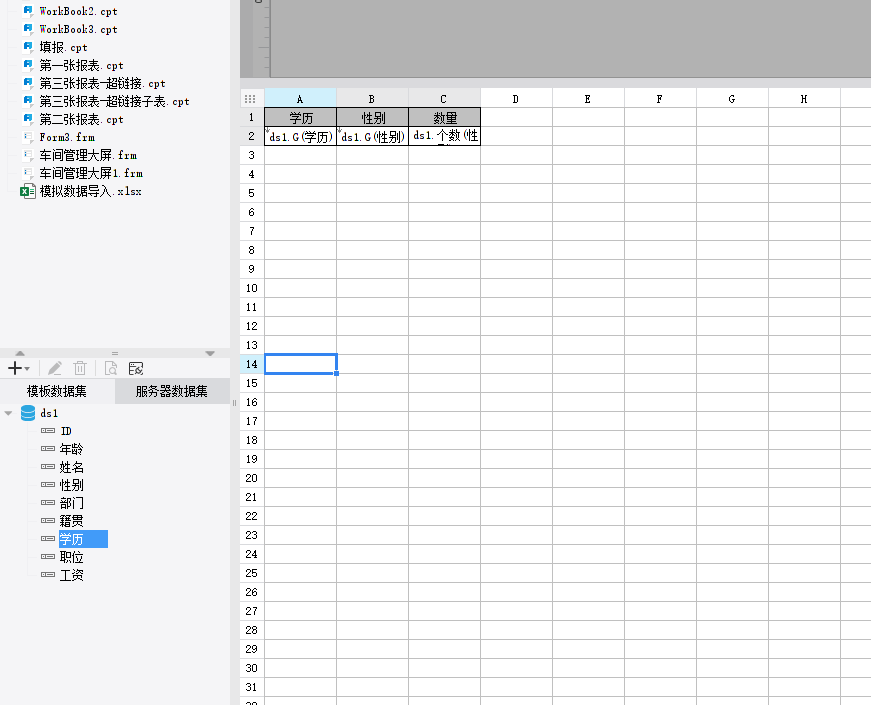Select the 职位 field in ds1
This screenshot has width=871, height=705.
[x=71, y=557]
